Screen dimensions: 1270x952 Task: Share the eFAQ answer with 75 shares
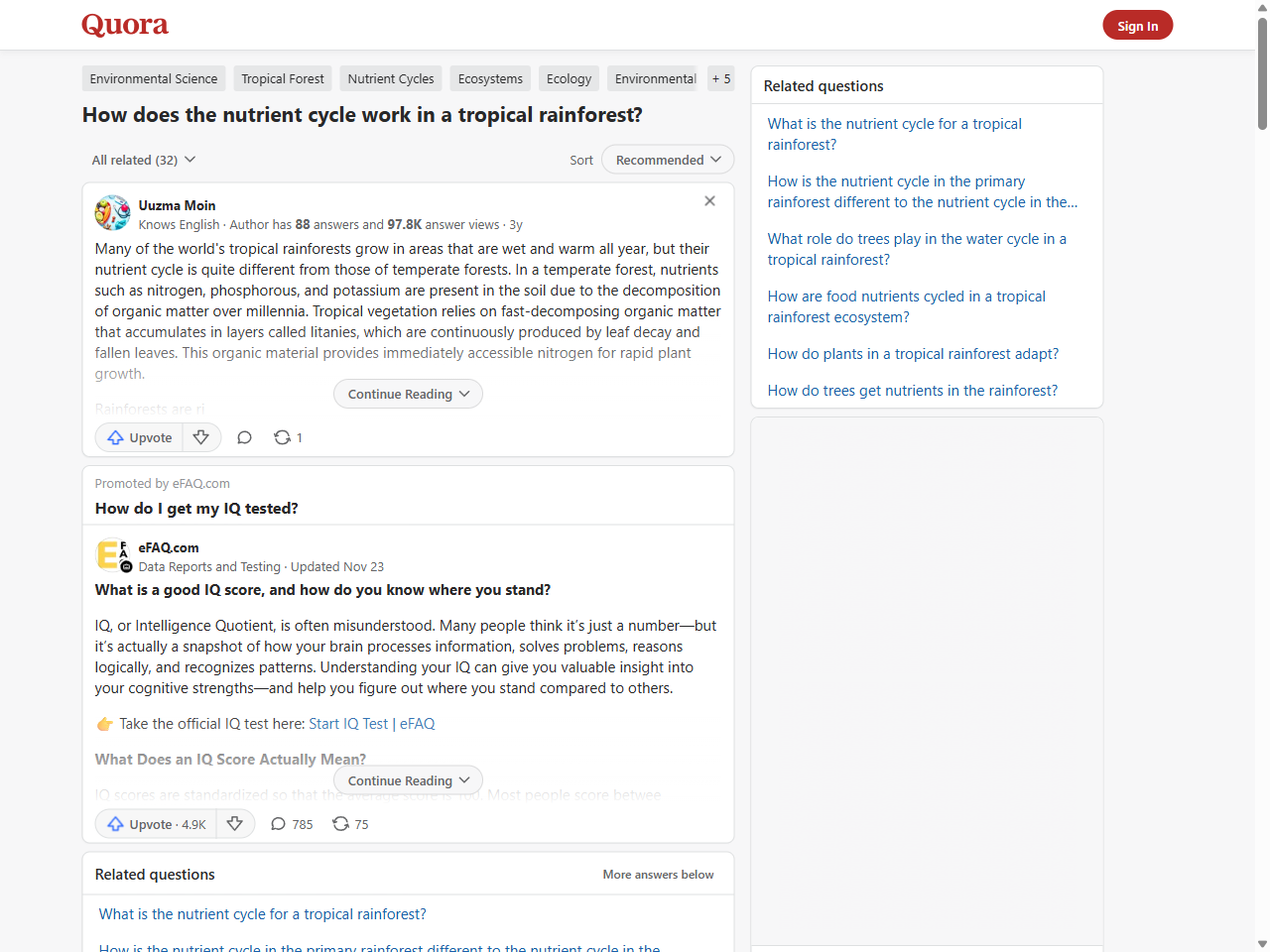tap(350, 824)
